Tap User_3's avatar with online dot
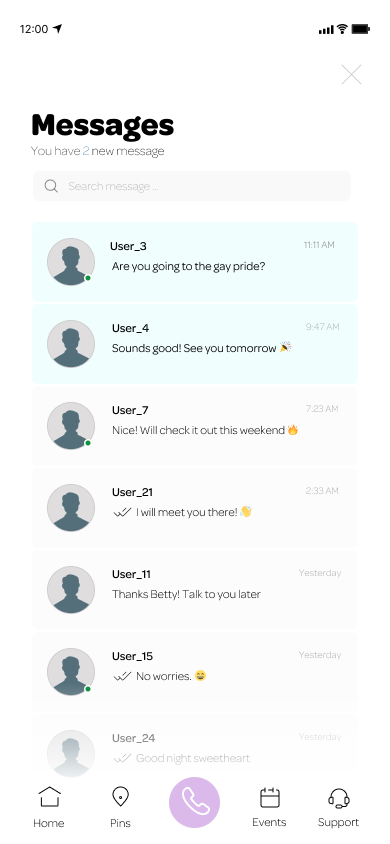Image resolution: width=390 pixels, height=844 pixels. [70, 262]
